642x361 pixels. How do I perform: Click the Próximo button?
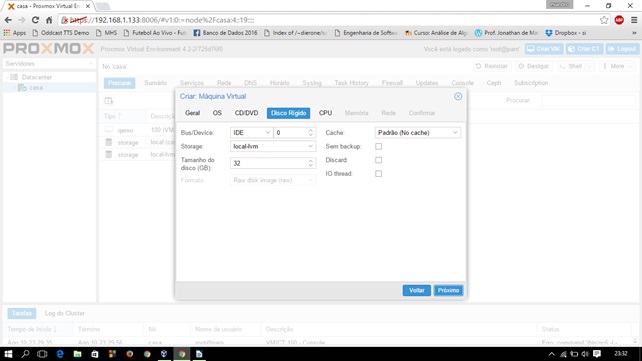pos(448,290)
